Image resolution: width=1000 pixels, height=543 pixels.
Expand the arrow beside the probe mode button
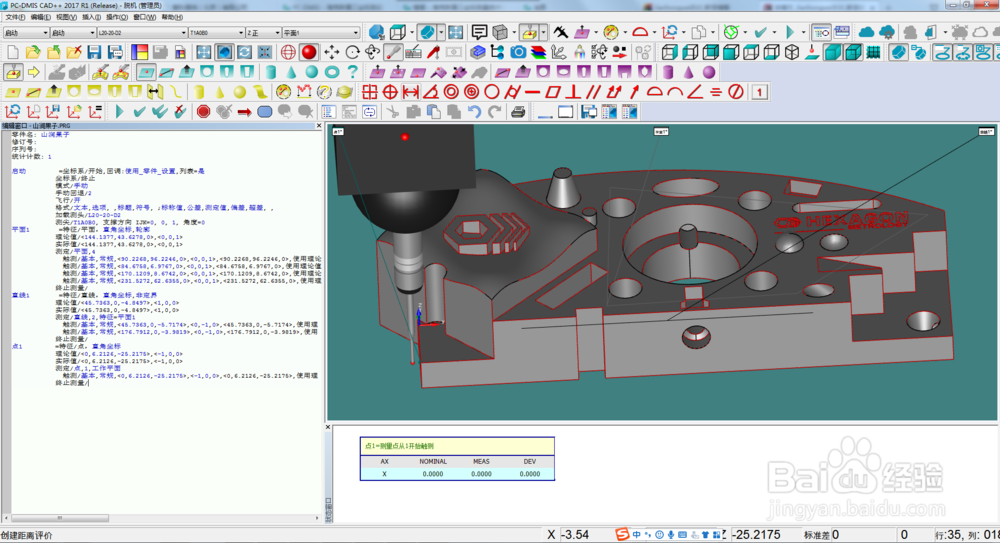tap(543, 32)
